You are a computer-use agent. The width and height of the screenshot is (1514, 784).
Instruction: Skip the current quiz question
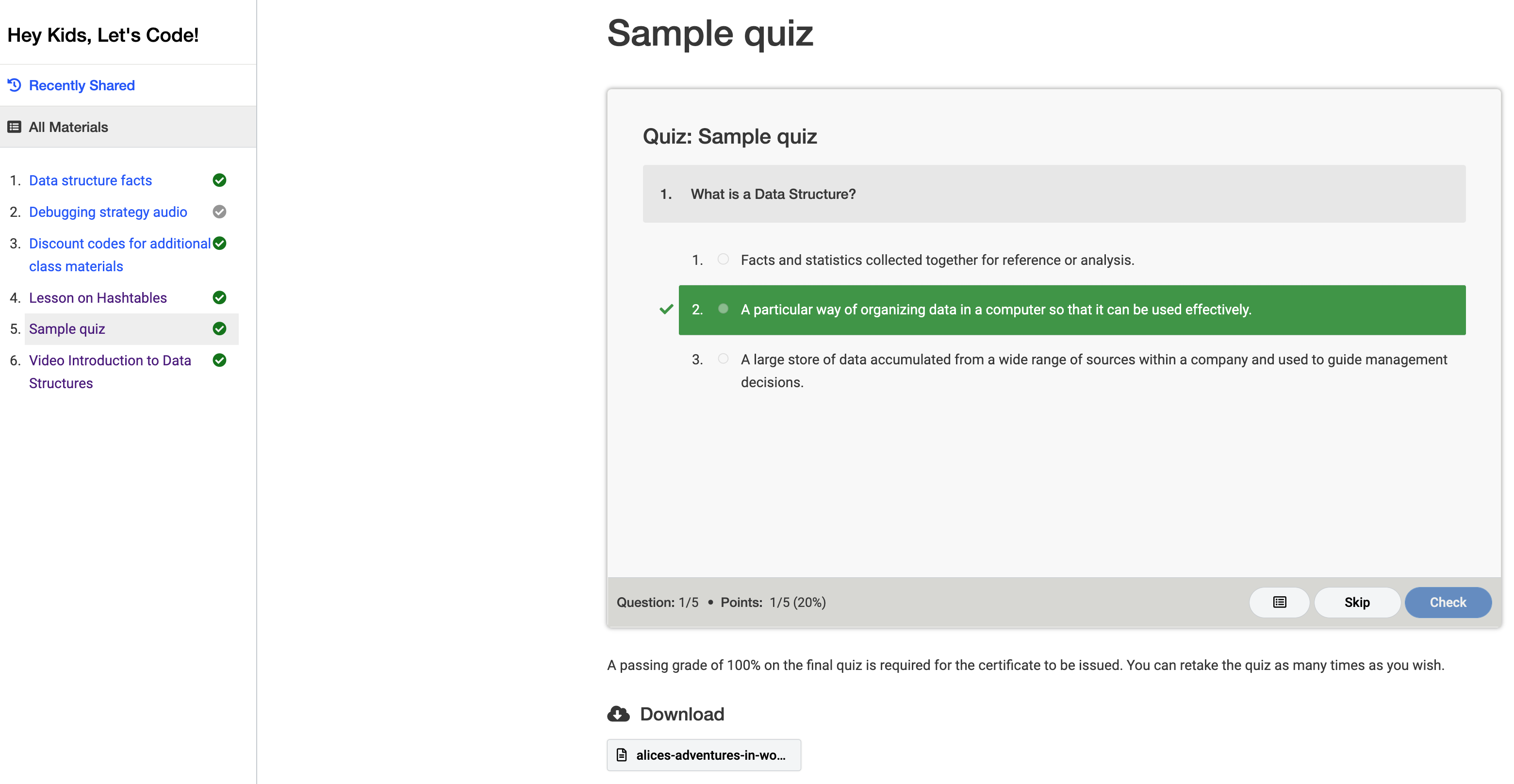[1357, 603]
